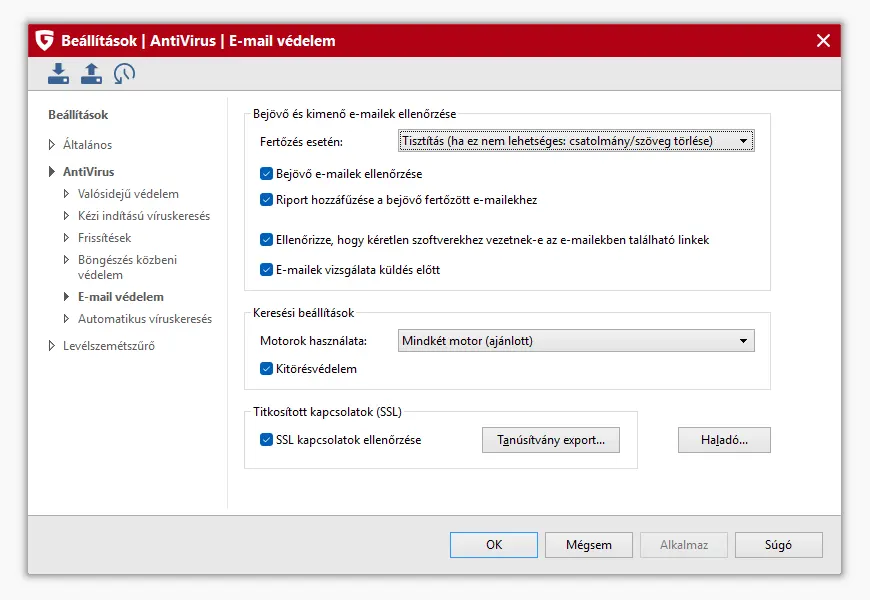
Task: Click the reset settings clock icon
Action: point(124,73)
